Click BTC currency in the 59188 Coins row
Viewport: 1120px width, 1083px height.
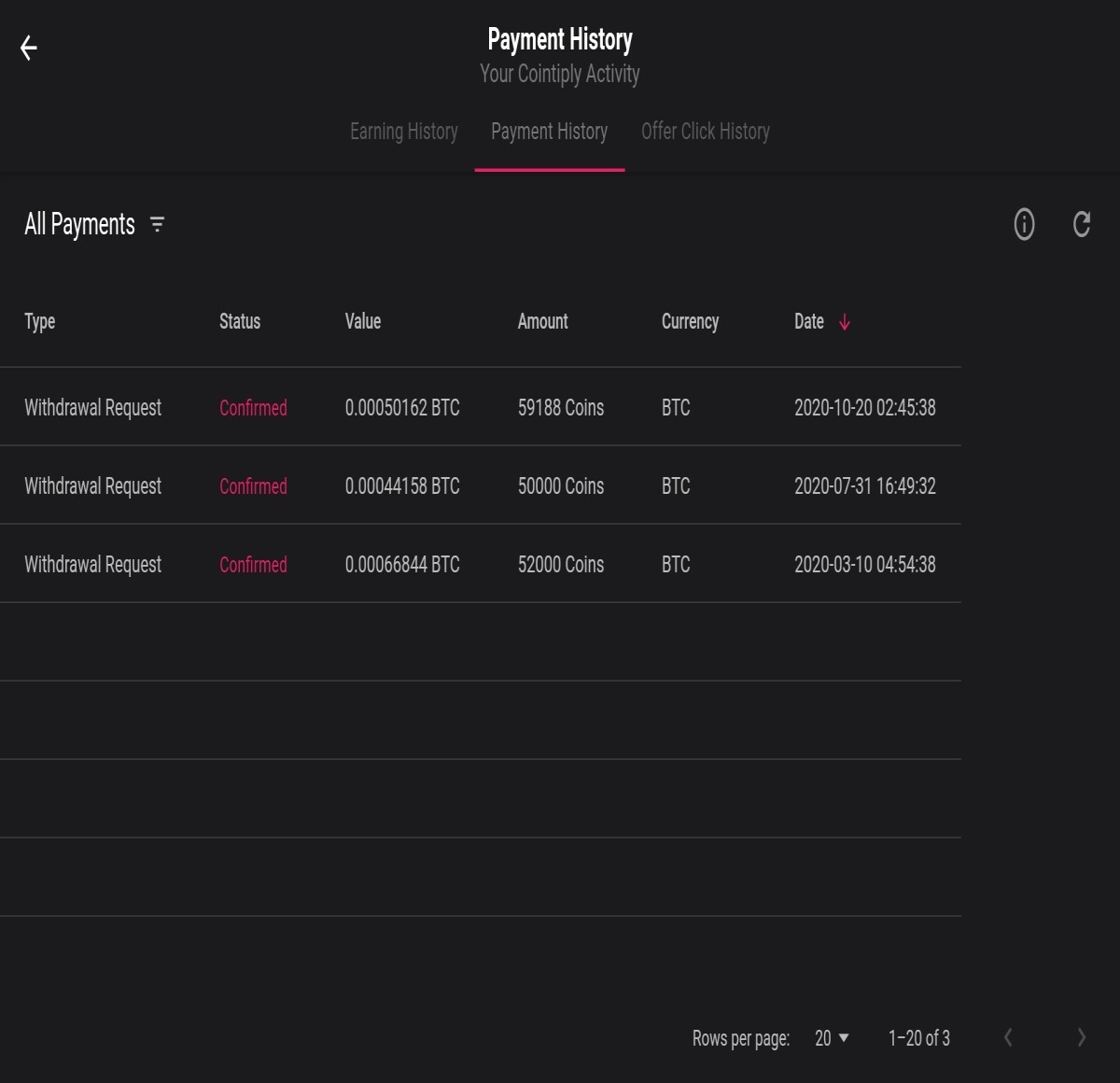click(676, 407)
